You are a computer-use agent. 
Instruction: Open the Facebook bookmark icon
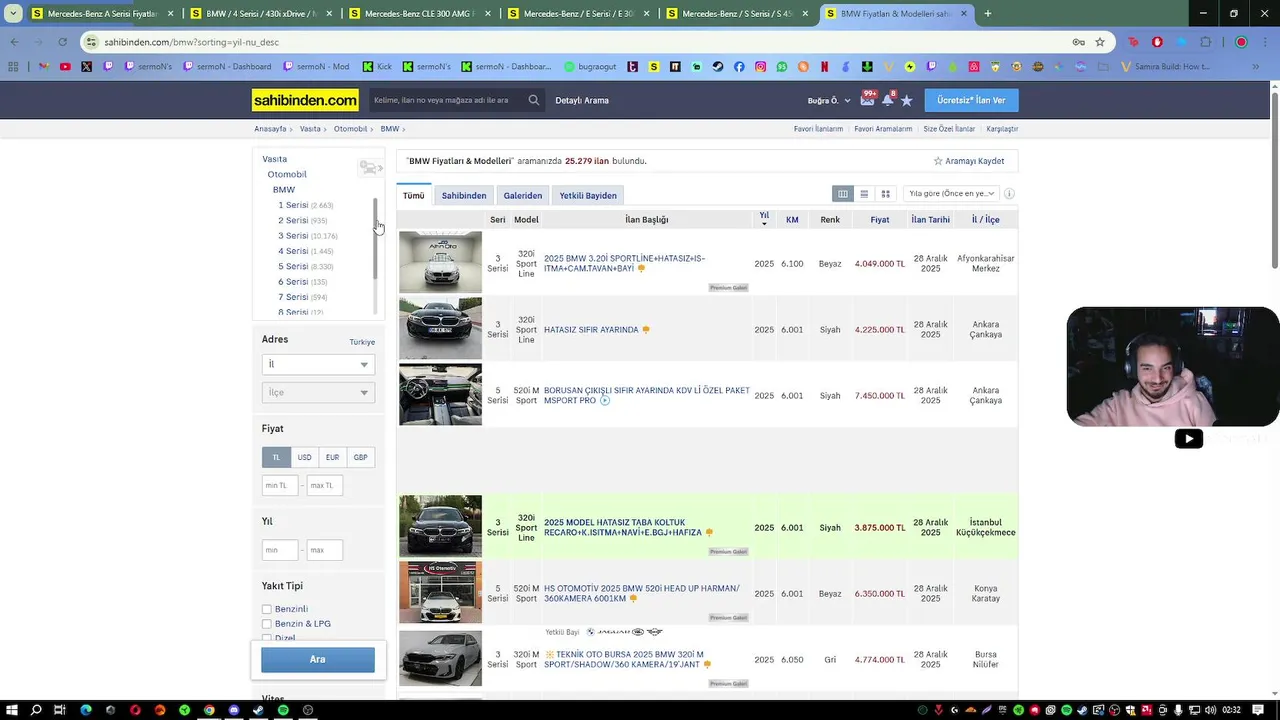click(x=739, y=67)
